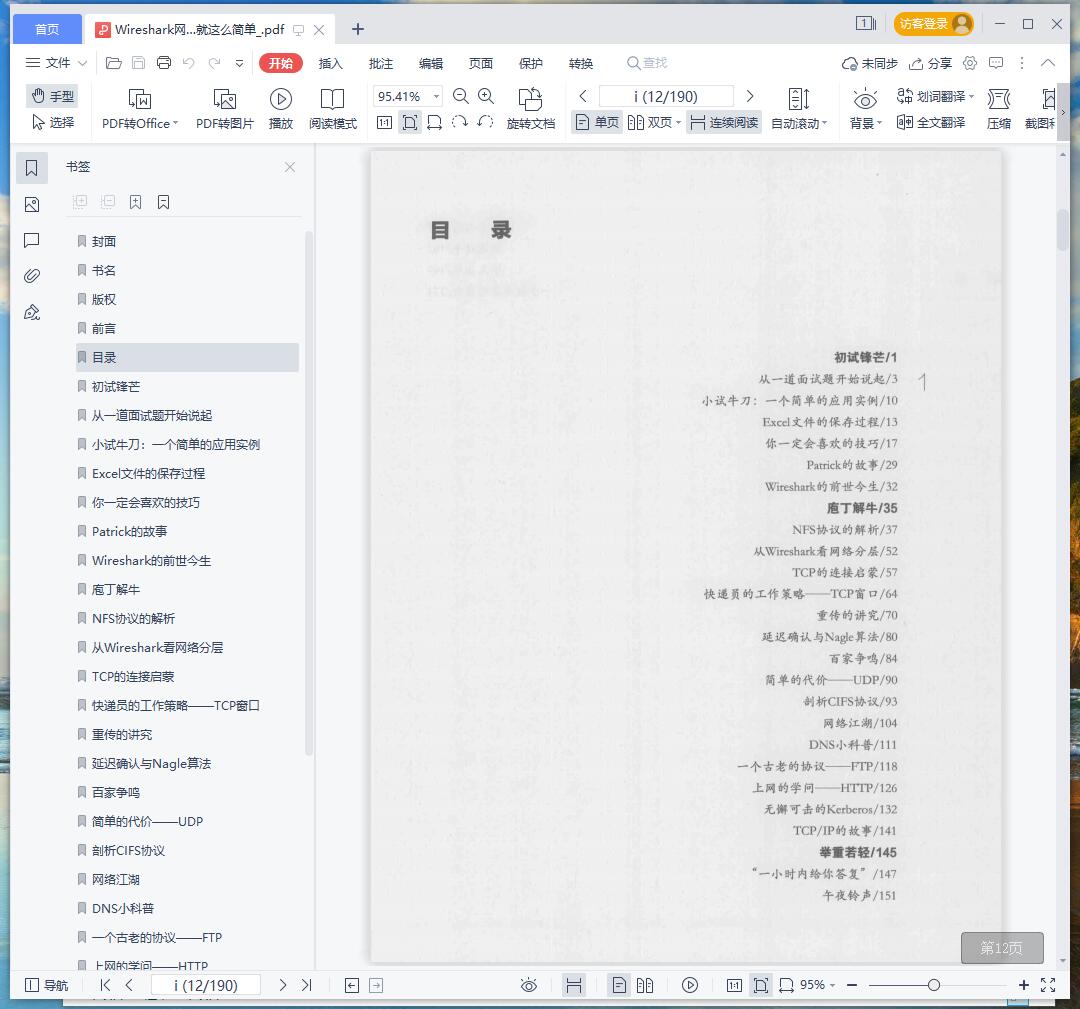
Task: Click 旋转文档 button
Action: [x=530, y=109]
